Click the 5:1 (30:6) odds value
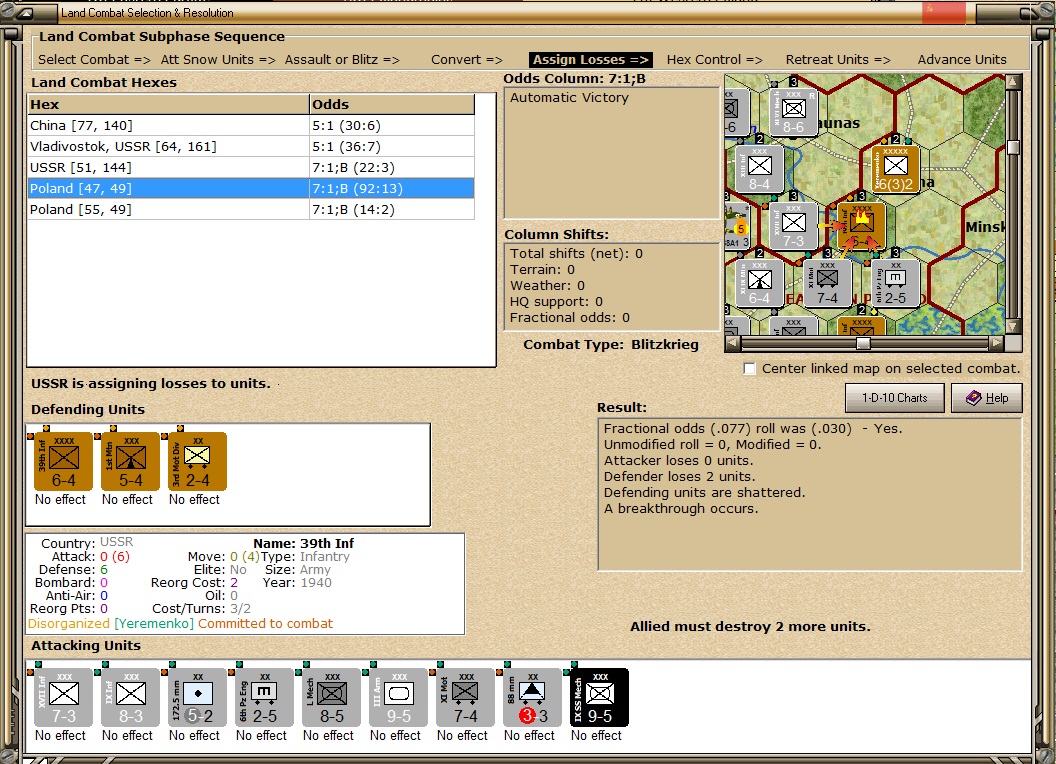Image resolution: width=1056 pixels, height=764 pixels. 346,125
